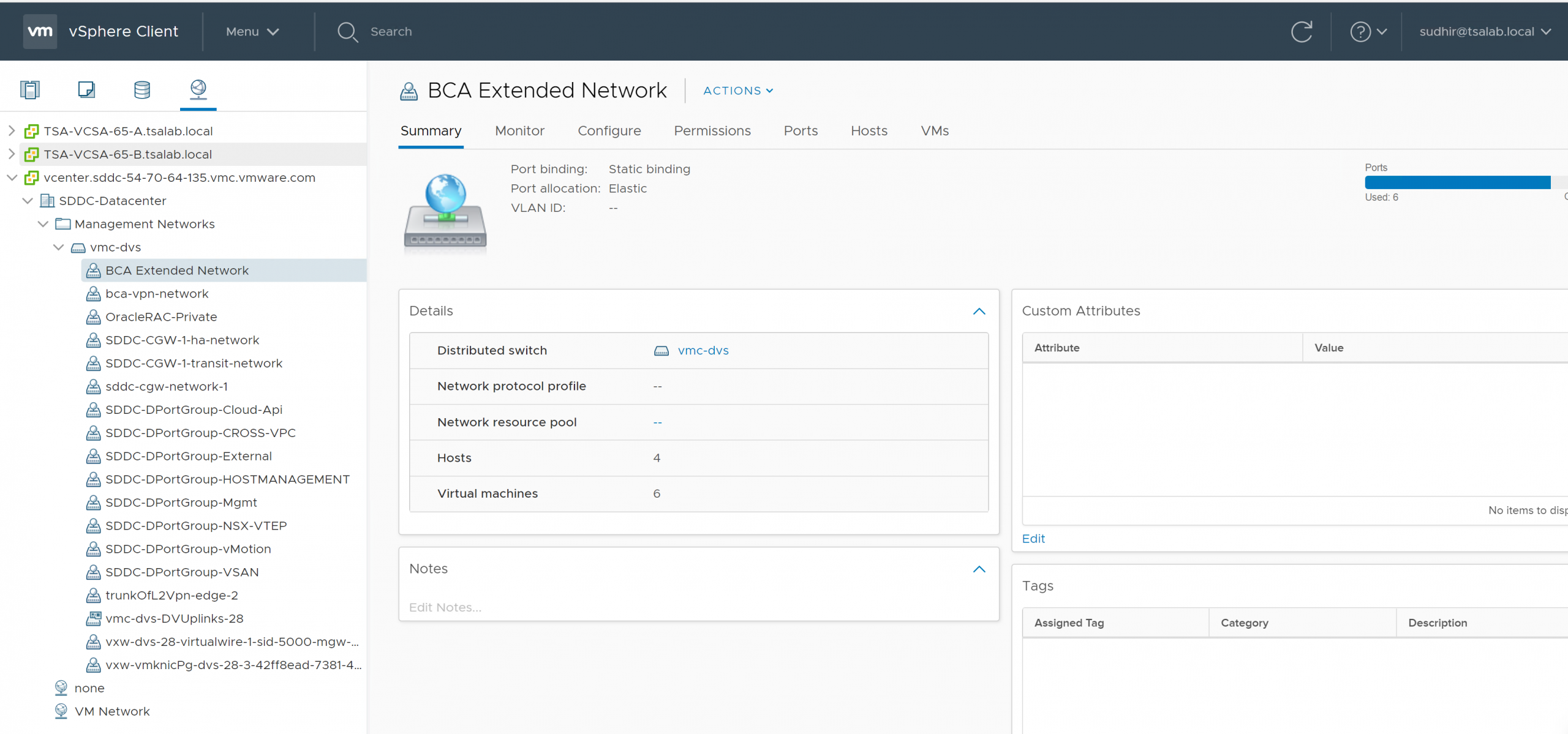Click the Ports usage bar
The width and height of the screenshot is (1568, 734).
click(1457, 182)
